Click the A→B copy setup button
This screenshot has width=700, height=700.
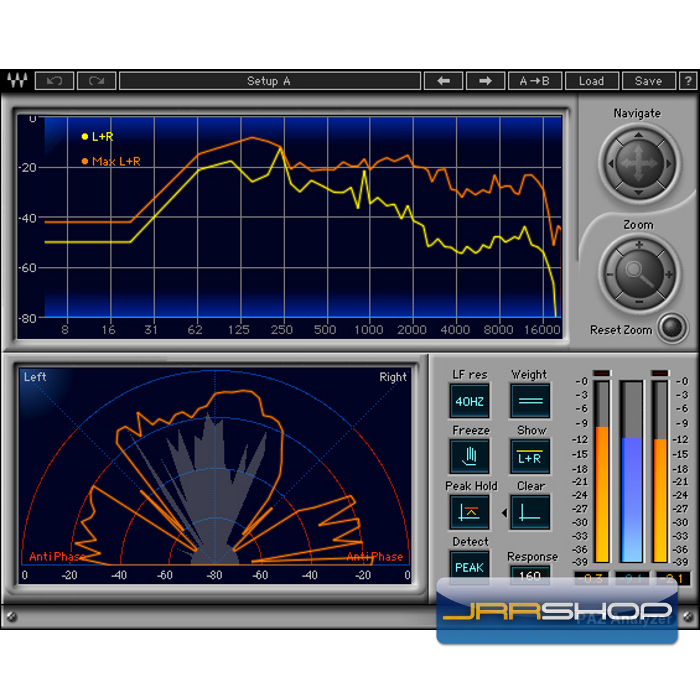[535, 81]
